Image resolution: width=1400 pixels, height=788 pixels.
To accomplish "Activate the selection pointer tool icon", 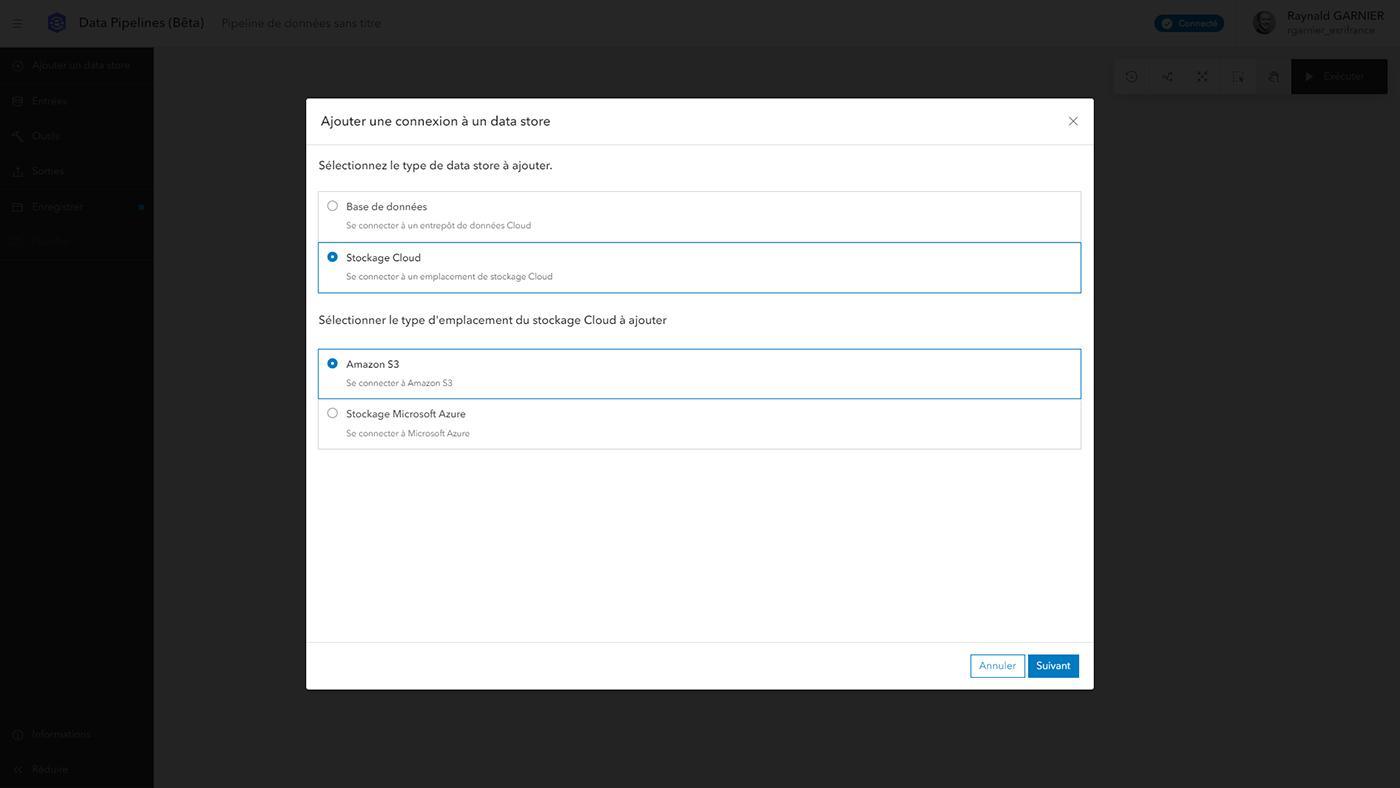I will [x=1238, y=77].
